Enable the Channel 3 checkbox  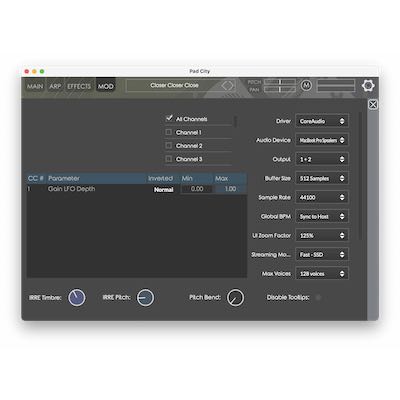point(169,159)
